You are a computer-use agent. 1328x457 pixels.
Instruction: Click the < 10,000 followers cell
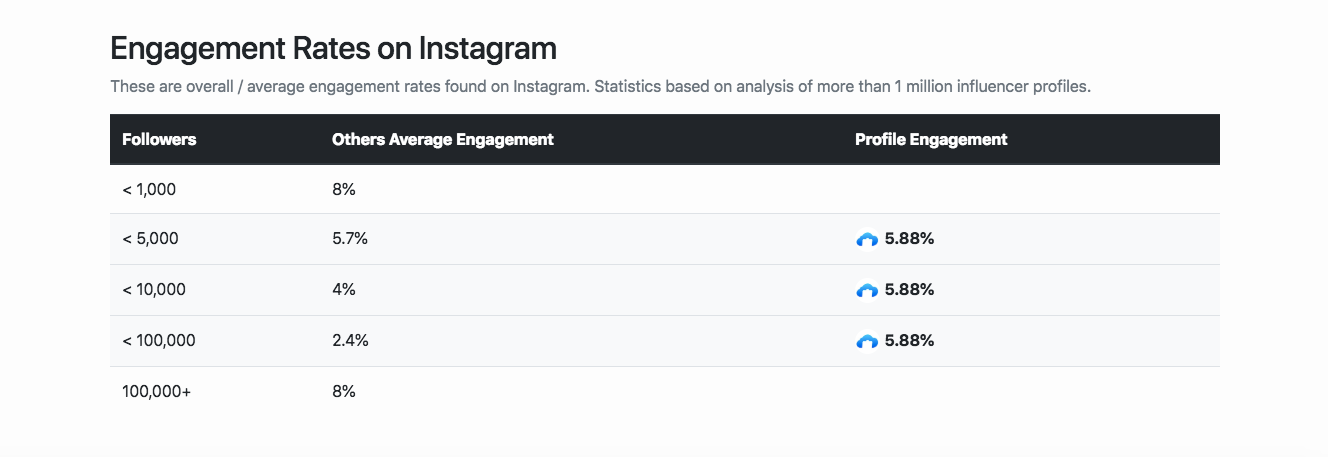154,290
